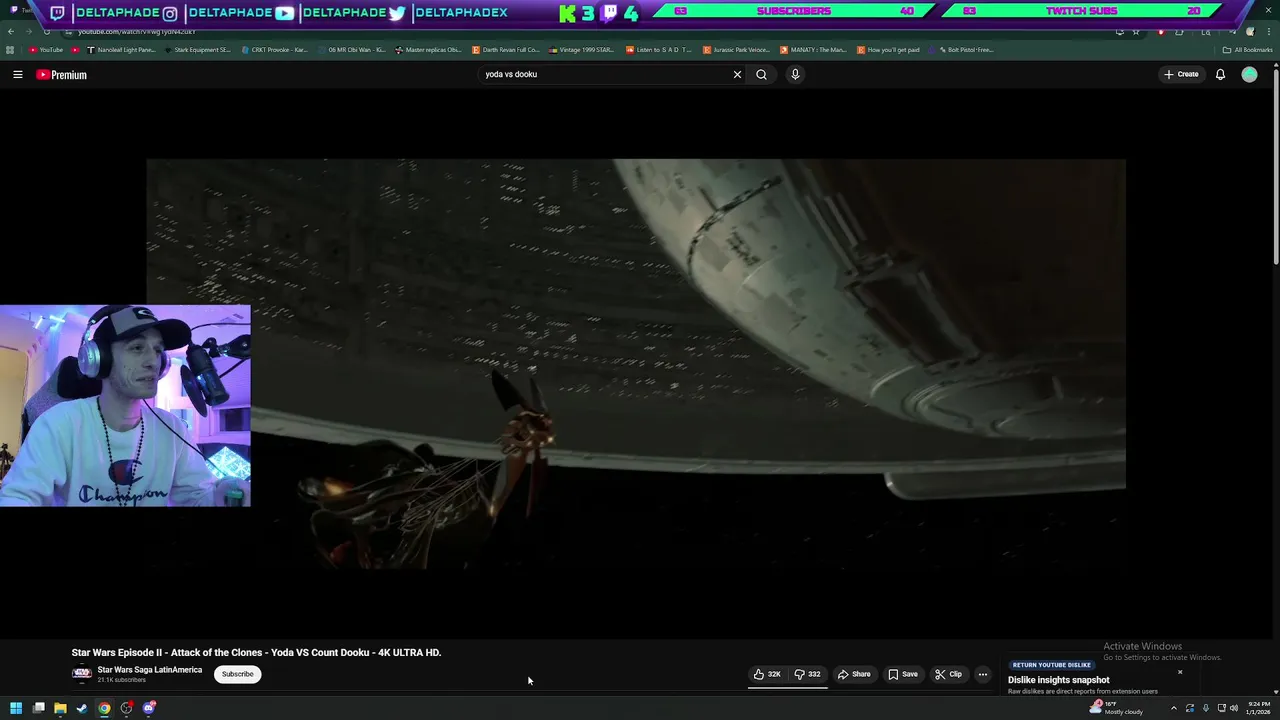Image resolution: width=1280 pixels, height=720 pixels.
Task: Open the volume speaker tray icon
Action: click(1234, 709)
